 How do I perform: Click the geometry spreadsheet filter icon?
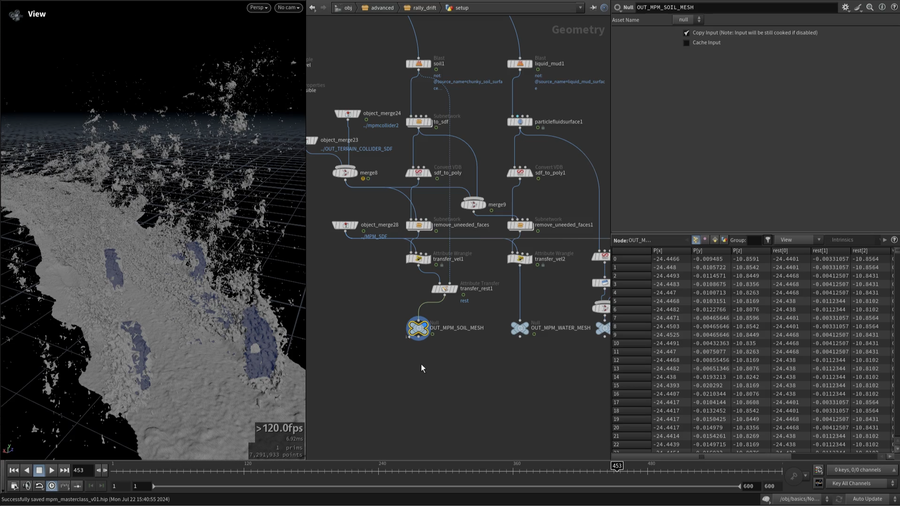768,240
